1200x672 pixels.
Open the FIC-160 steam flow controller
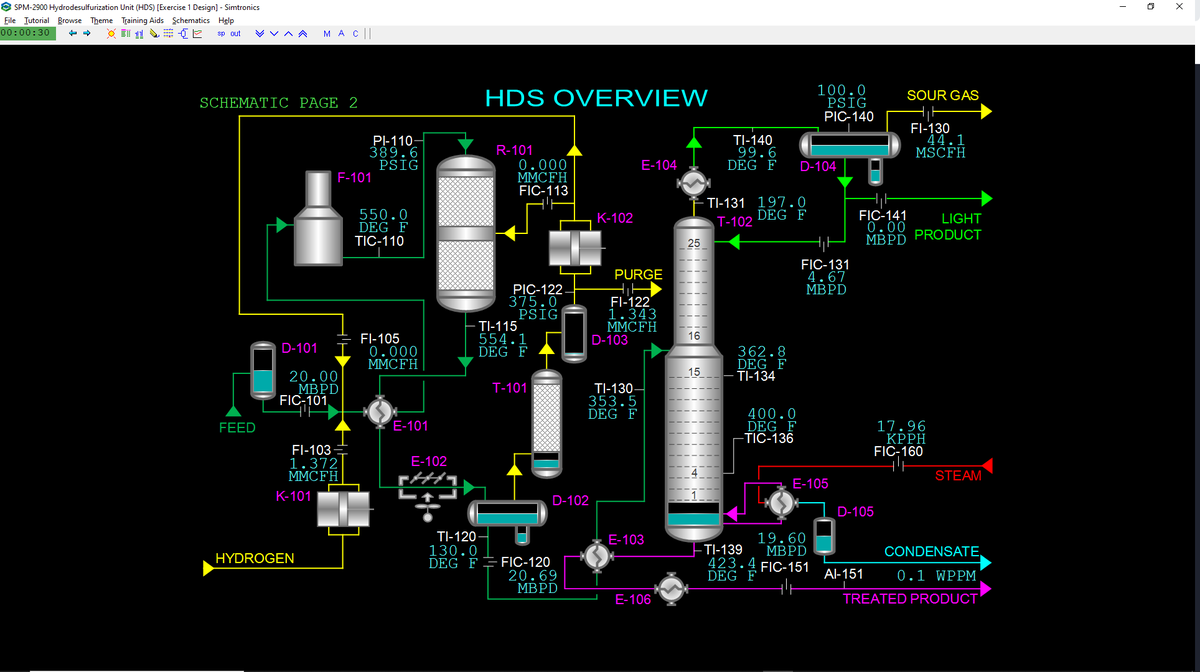click(x=898, y=451)
